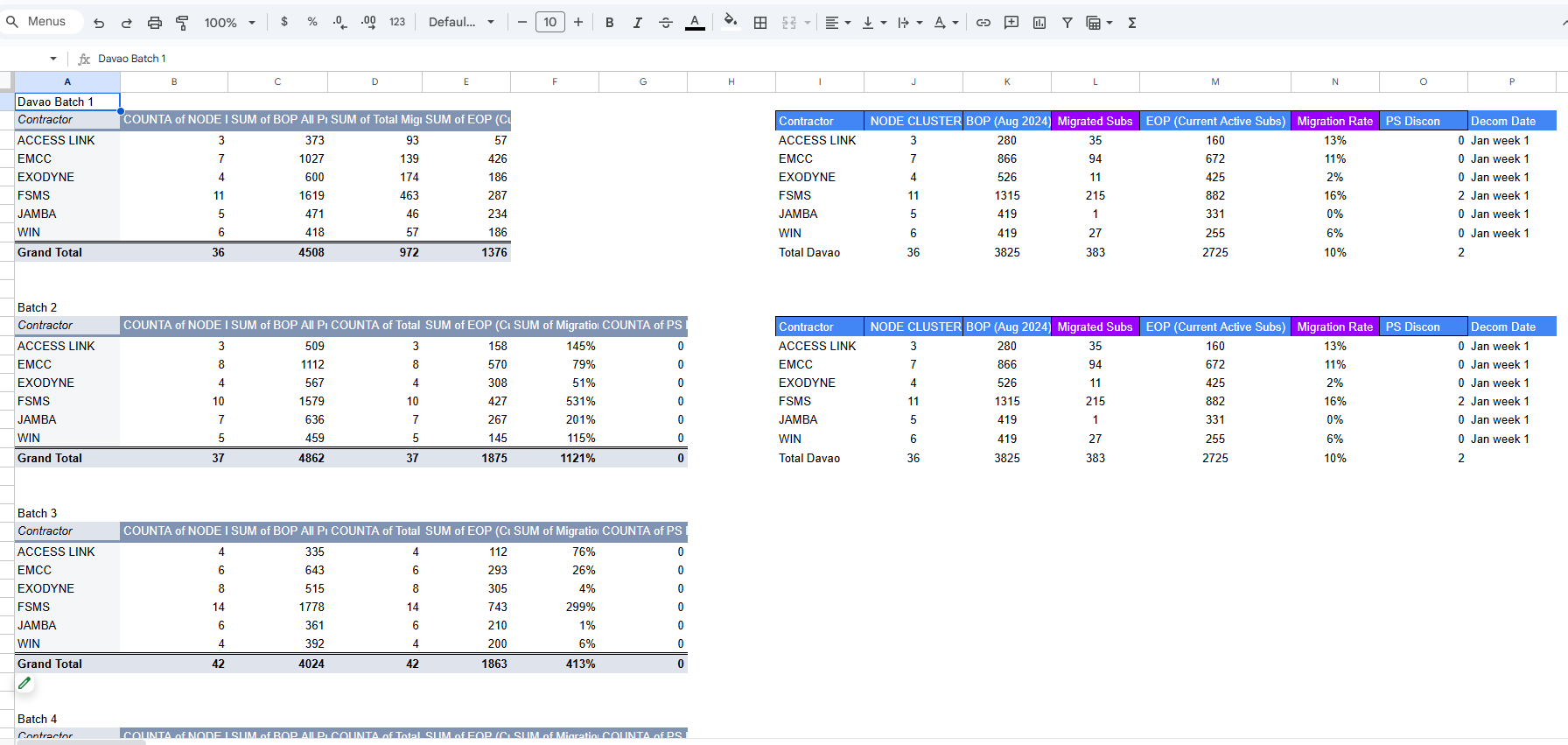Undo the last action
1568x745 pixels.
pos(99,23)
